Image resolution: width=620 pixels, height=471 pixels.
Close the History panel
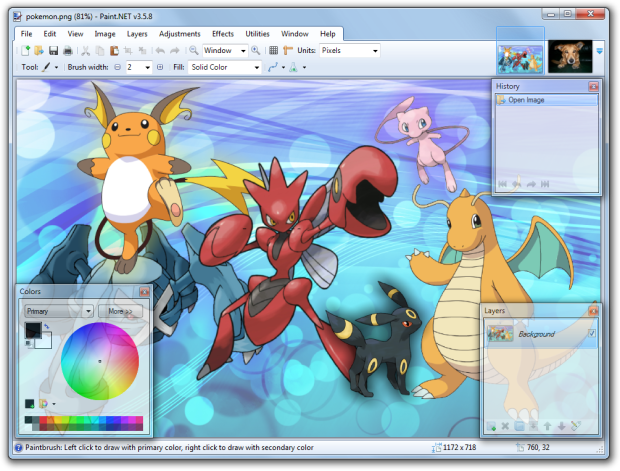click(593, 86)
